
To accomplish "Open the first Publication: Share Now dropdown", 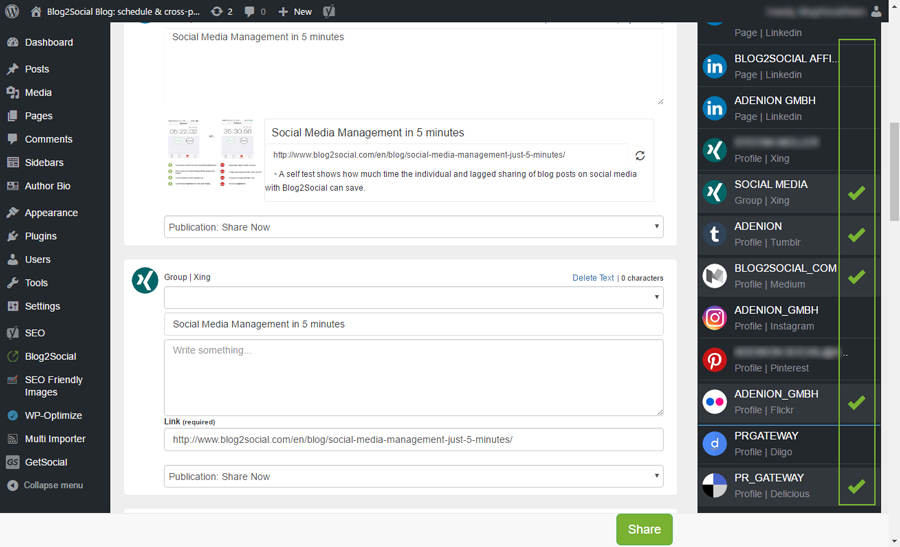I will 413,227.
